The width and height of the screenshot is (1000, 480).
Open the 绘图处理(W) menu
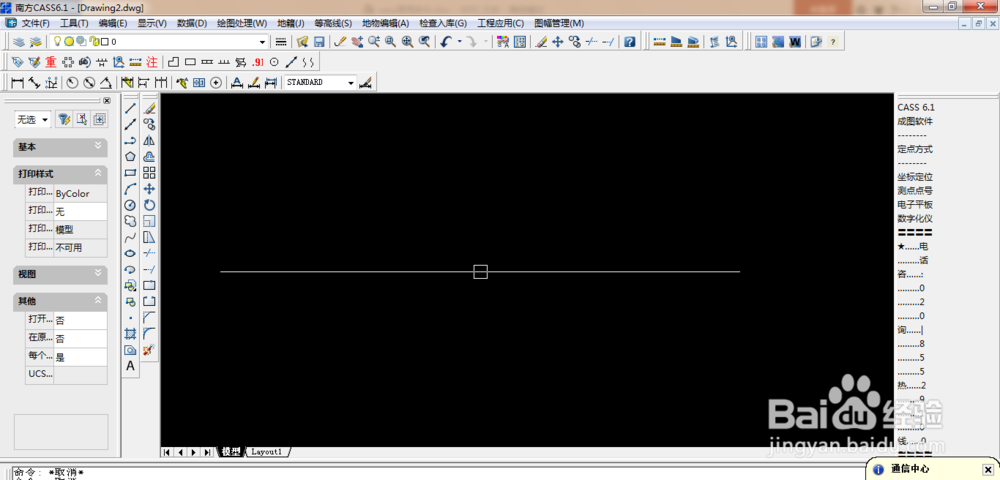(x=242, y=23)
